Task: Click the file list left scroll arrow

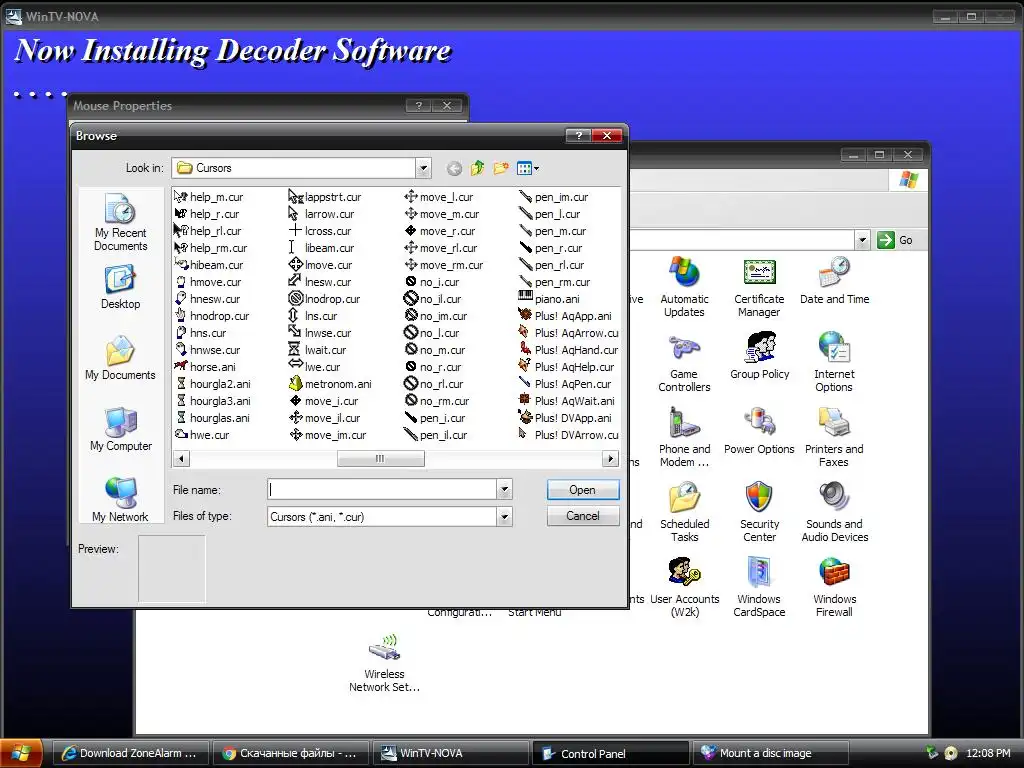Action: [x=182, y=458]
